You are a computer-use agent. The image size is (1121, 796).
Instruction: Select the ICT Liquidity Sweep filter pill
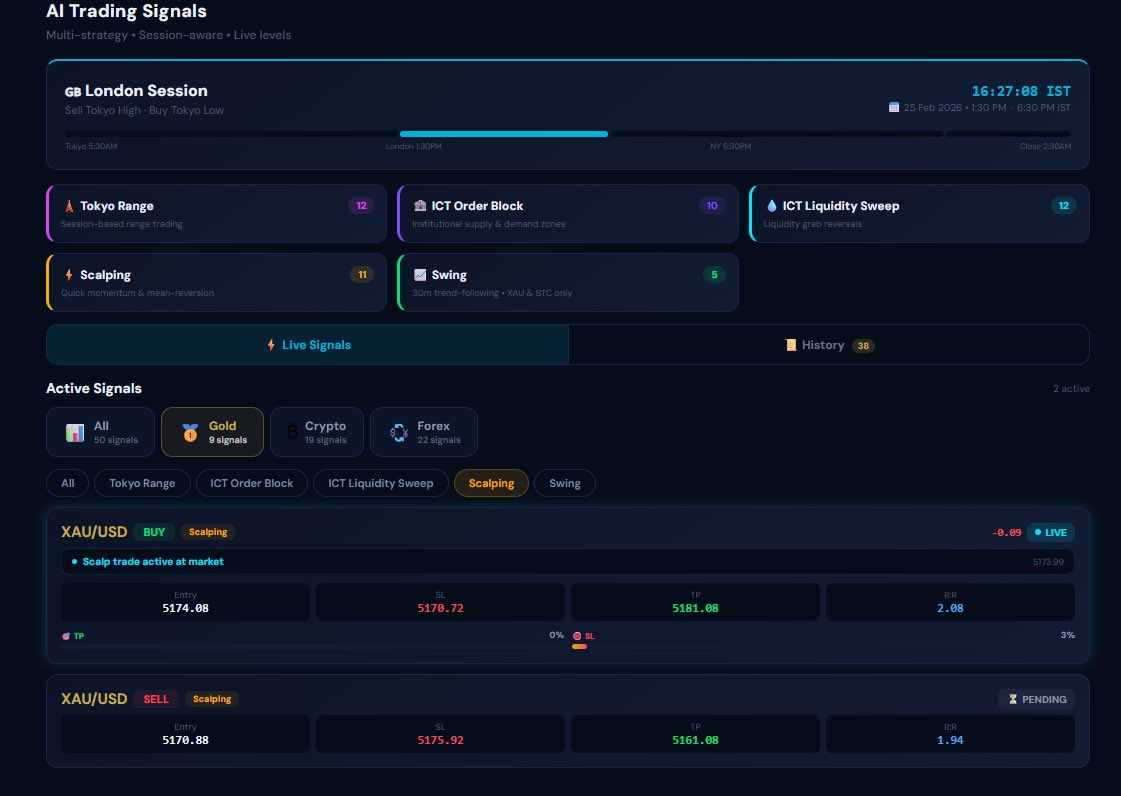pos(381,483)
